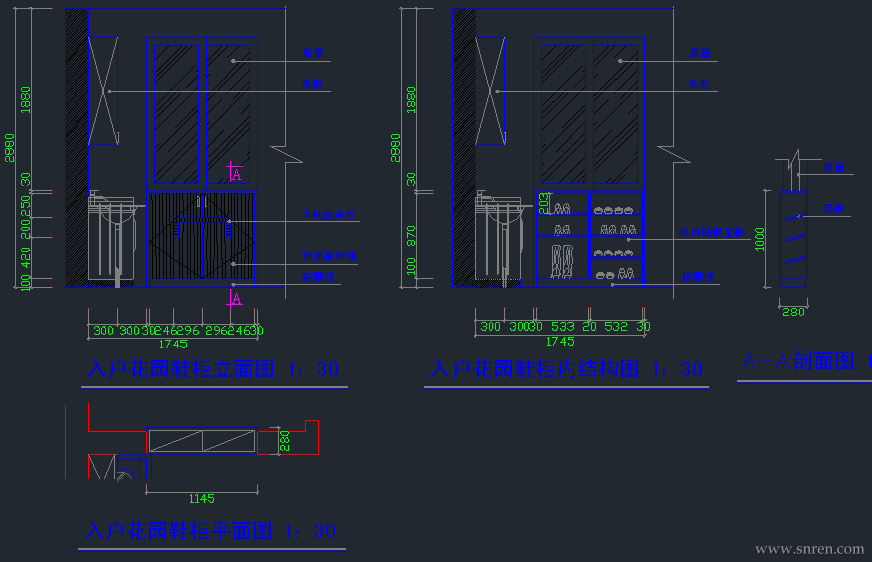Click the "层板" label in A-A section
Viewport: 872px width, 562px height.
(834, 208)
